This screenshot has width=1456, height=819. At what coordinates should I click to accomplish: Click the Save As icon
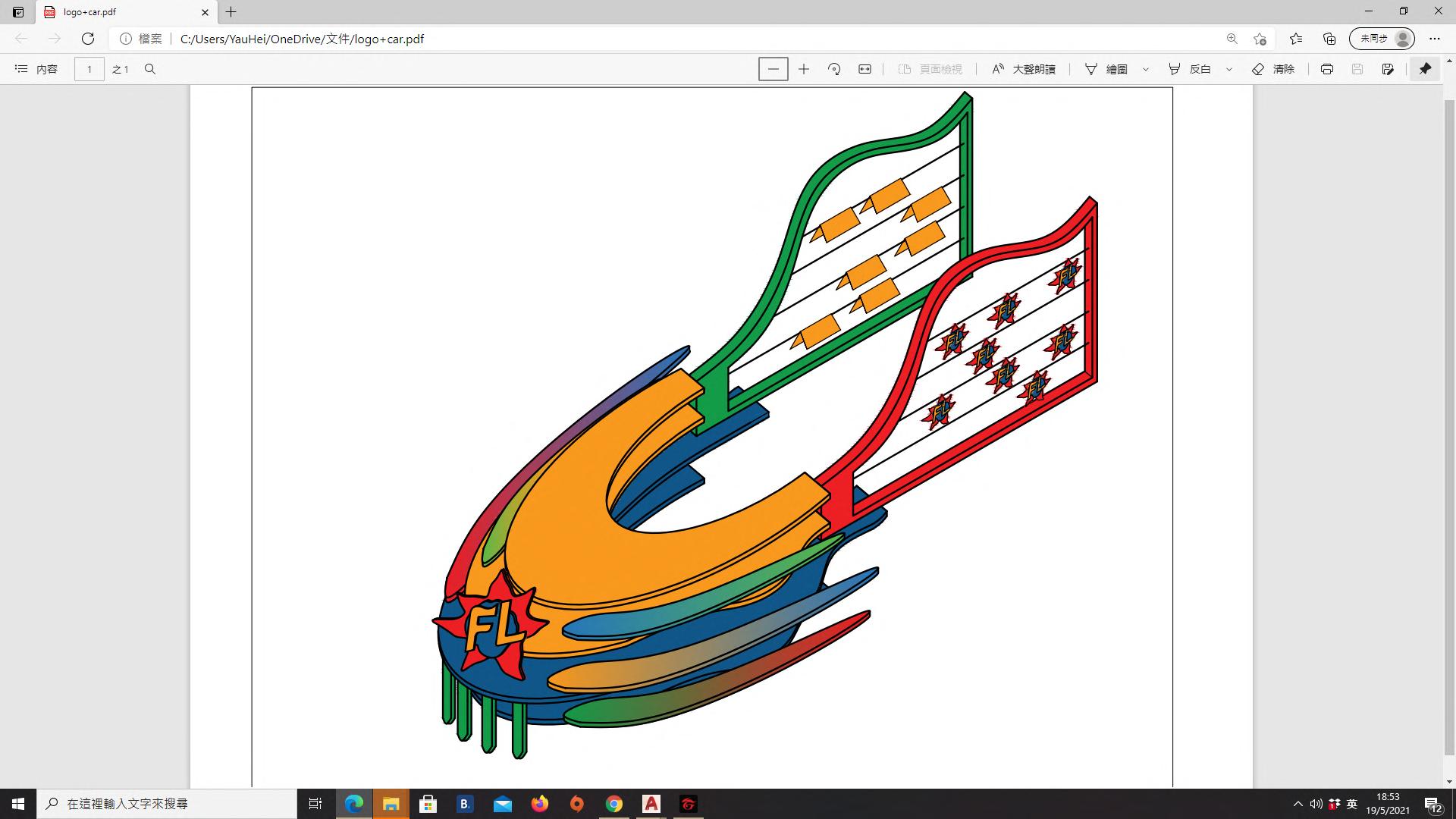pyautogui.click(x=1387, y=69)
